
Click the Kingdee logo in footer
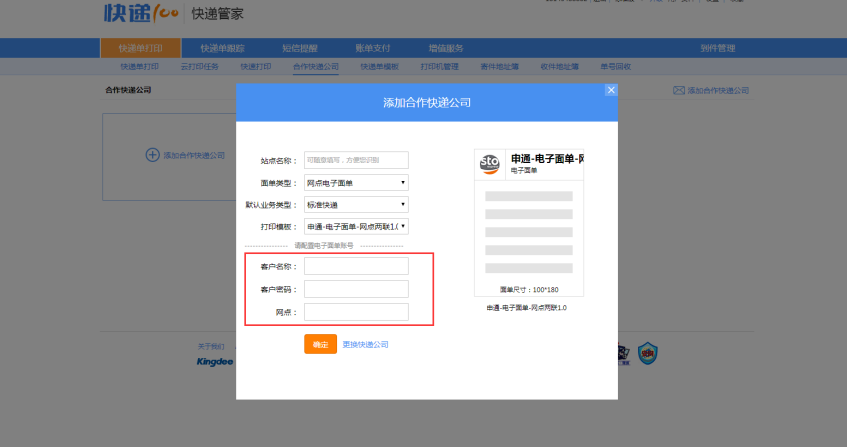[214, 361]
